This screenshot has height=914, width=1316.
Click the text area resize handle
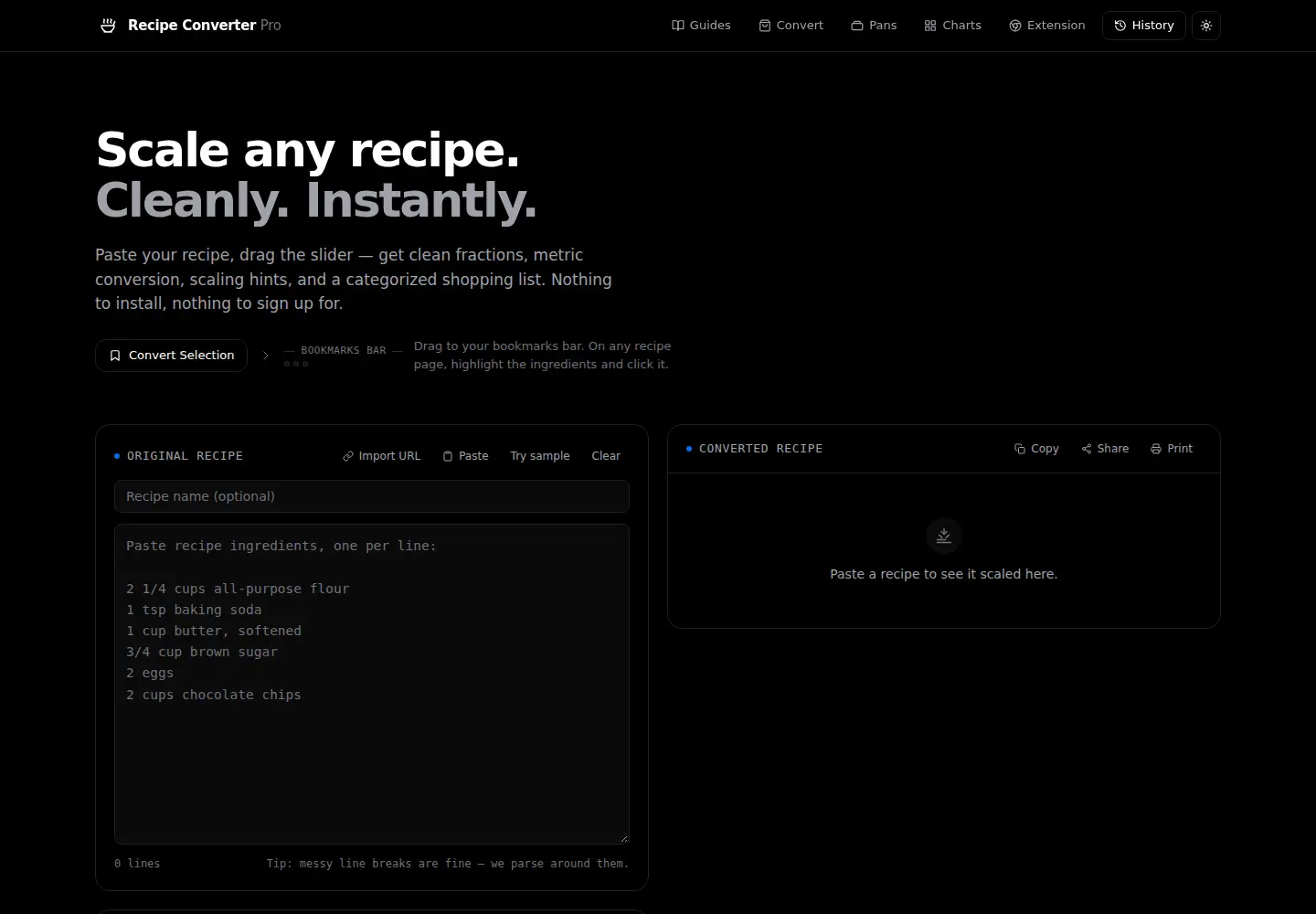[624, 838]
